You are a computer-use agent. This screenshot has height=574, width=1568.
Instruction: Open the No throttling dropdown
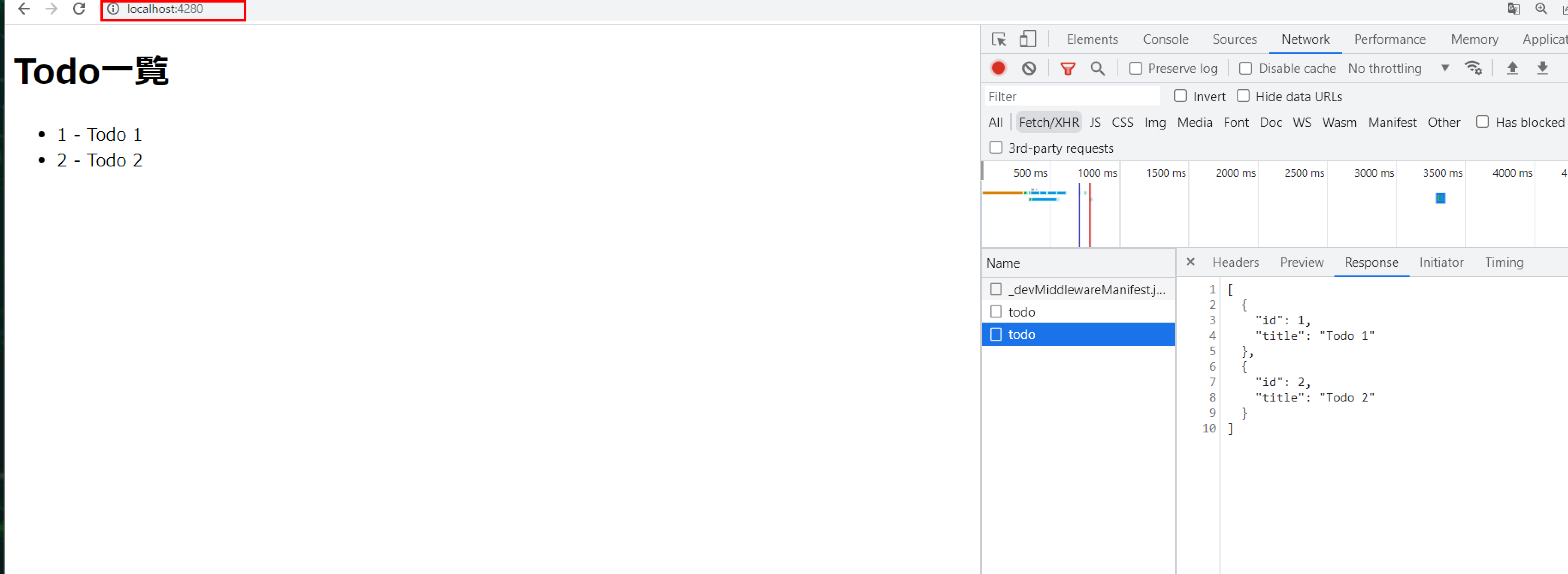pyautogui.click(x=1398, y=69)
